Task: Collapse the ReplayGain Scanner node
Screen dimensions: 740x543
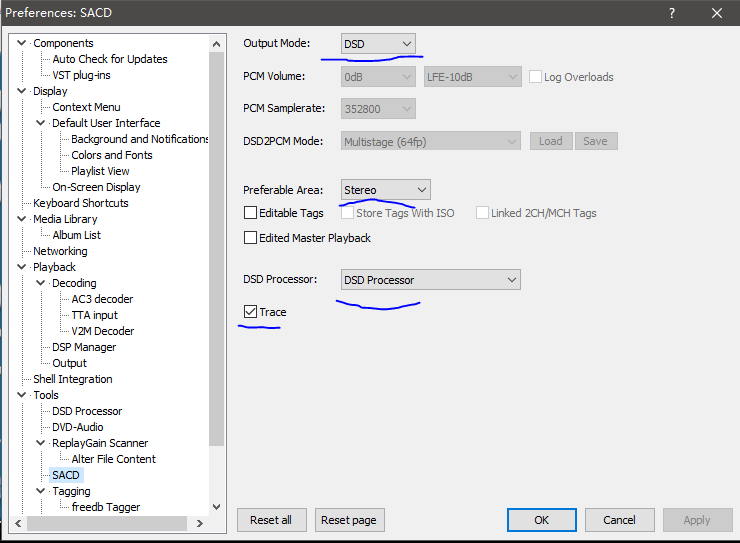Action: [x=41, y=443]
